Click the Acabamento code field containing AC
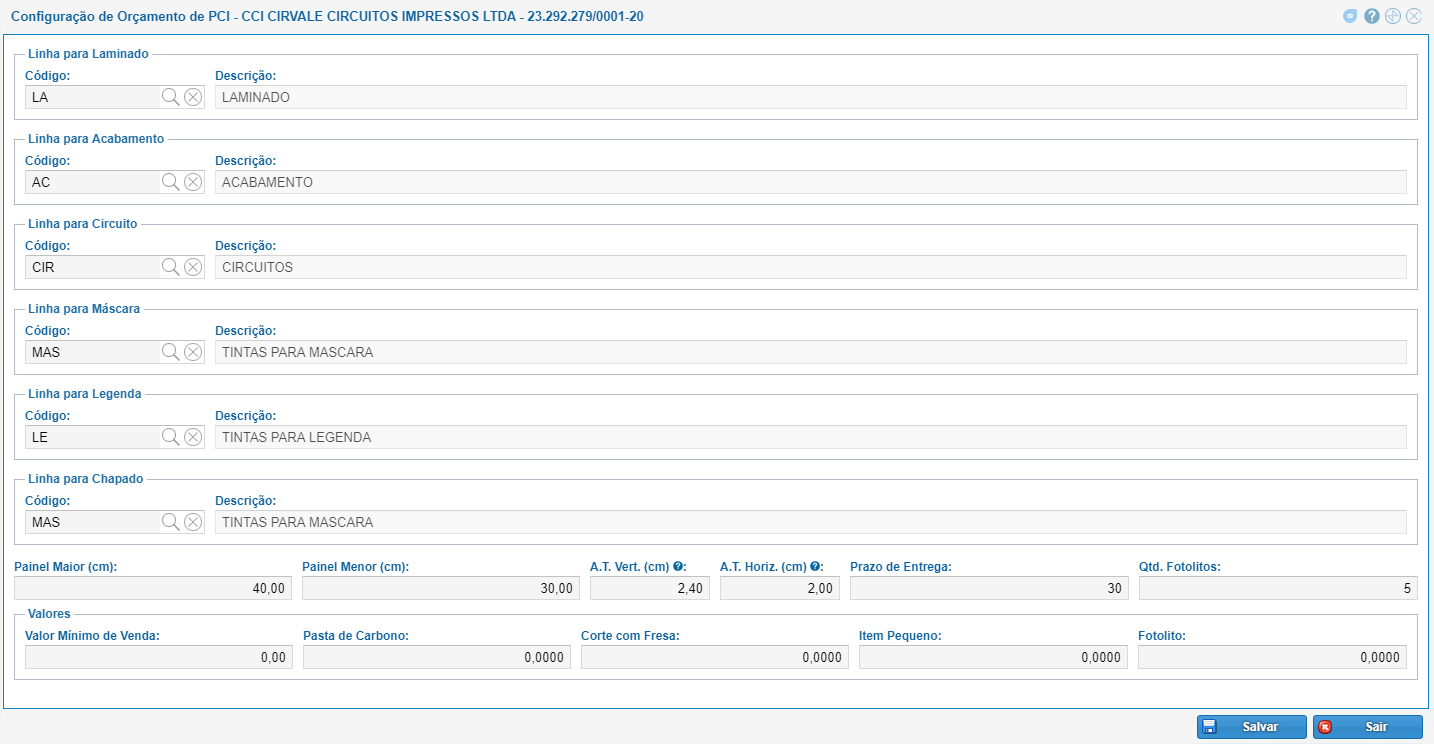Image resolution: width=1434 pixels, height=744 pixels. [92, 182]
